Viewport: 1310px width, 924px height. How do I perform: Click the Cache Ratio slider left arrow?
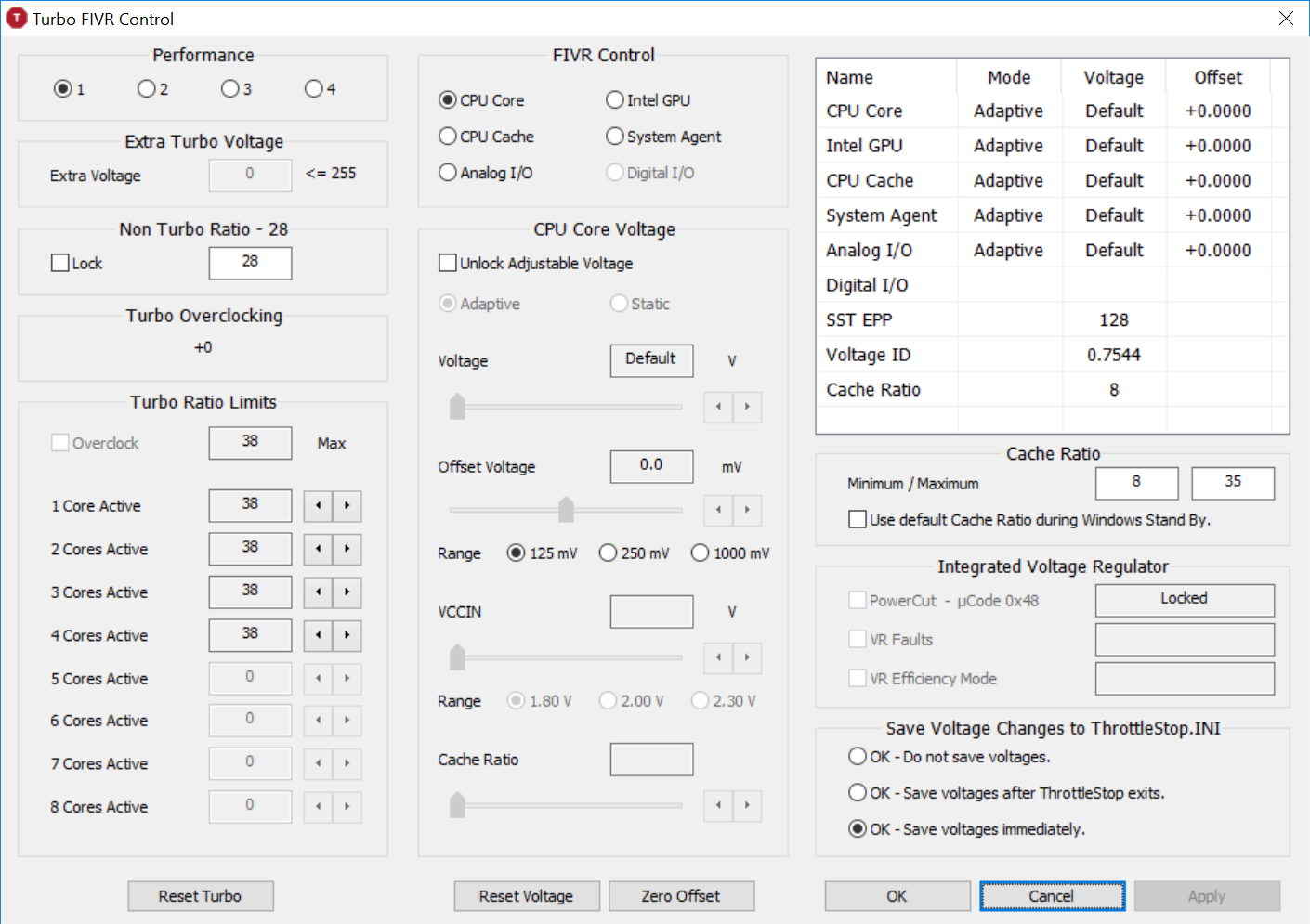pos(718,805)
